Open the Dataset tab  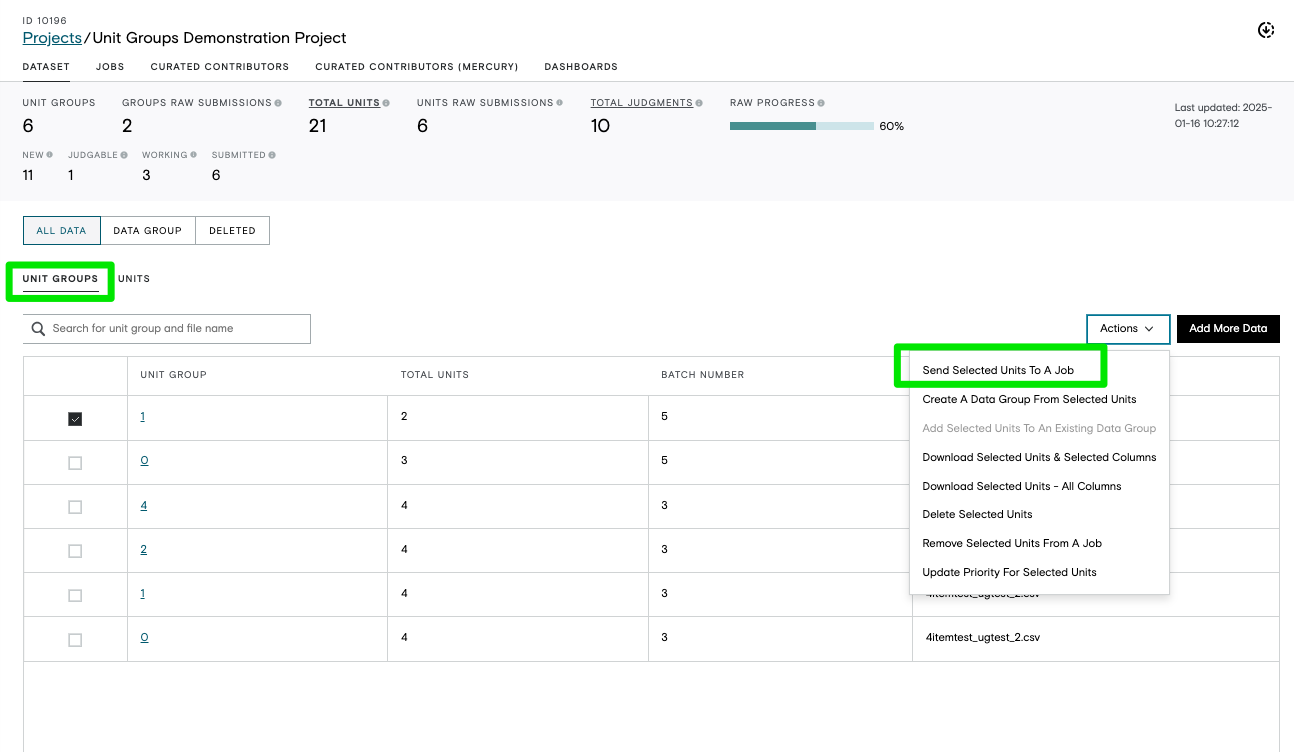pyautogui.click(x=46, y=67)
